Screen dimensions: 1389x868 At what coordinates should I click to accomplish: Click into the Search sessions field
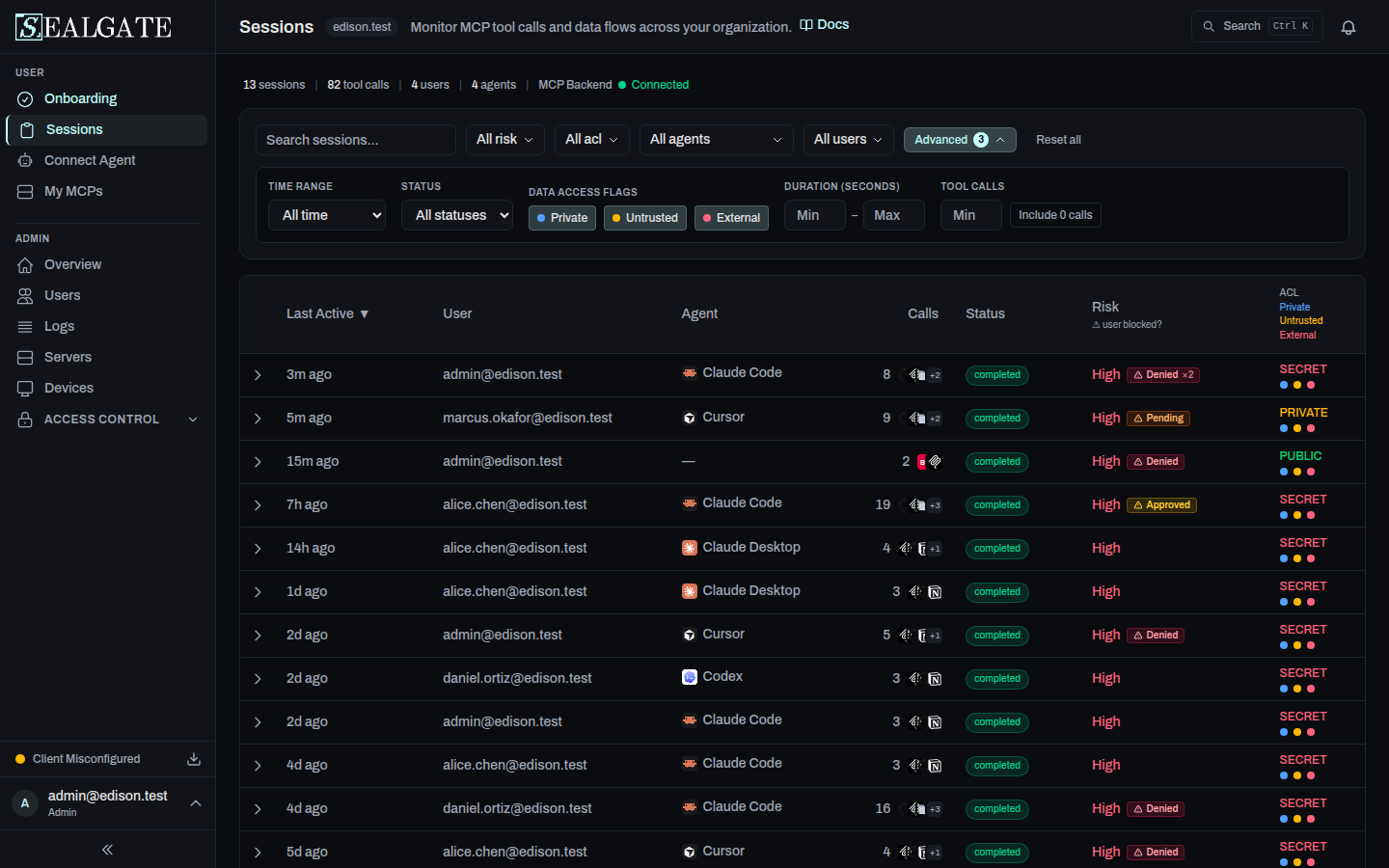(356, 140)
